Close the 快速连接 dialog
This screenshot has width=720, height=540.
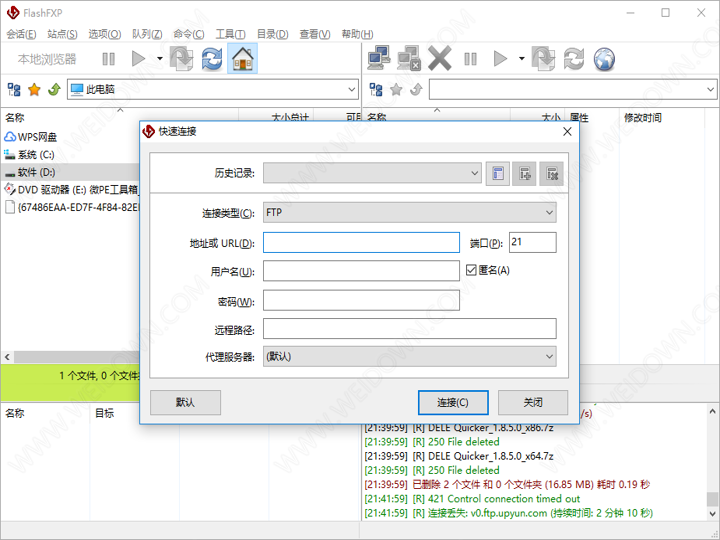coord(567,132)
